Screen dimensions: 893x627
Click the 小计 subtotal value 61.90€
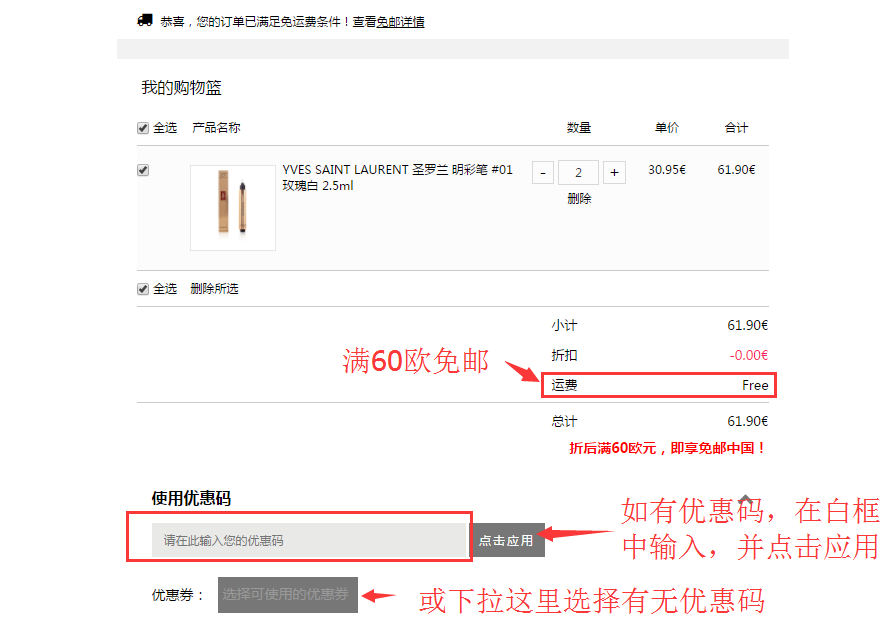pyautogui.click(x=747, y=325)
